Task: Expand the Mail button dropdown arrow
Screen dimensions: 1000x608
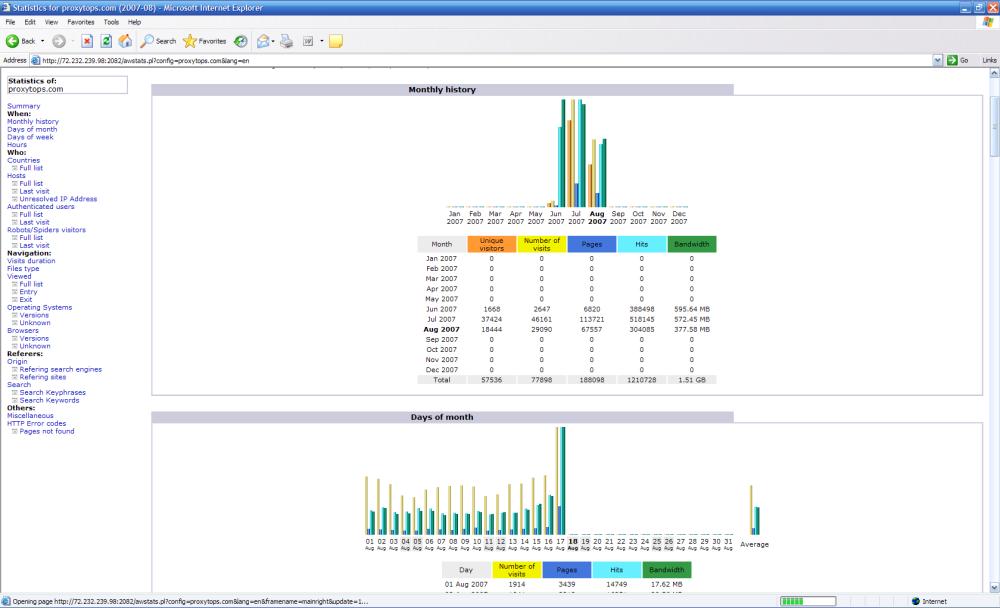Action: pos(275,41)
